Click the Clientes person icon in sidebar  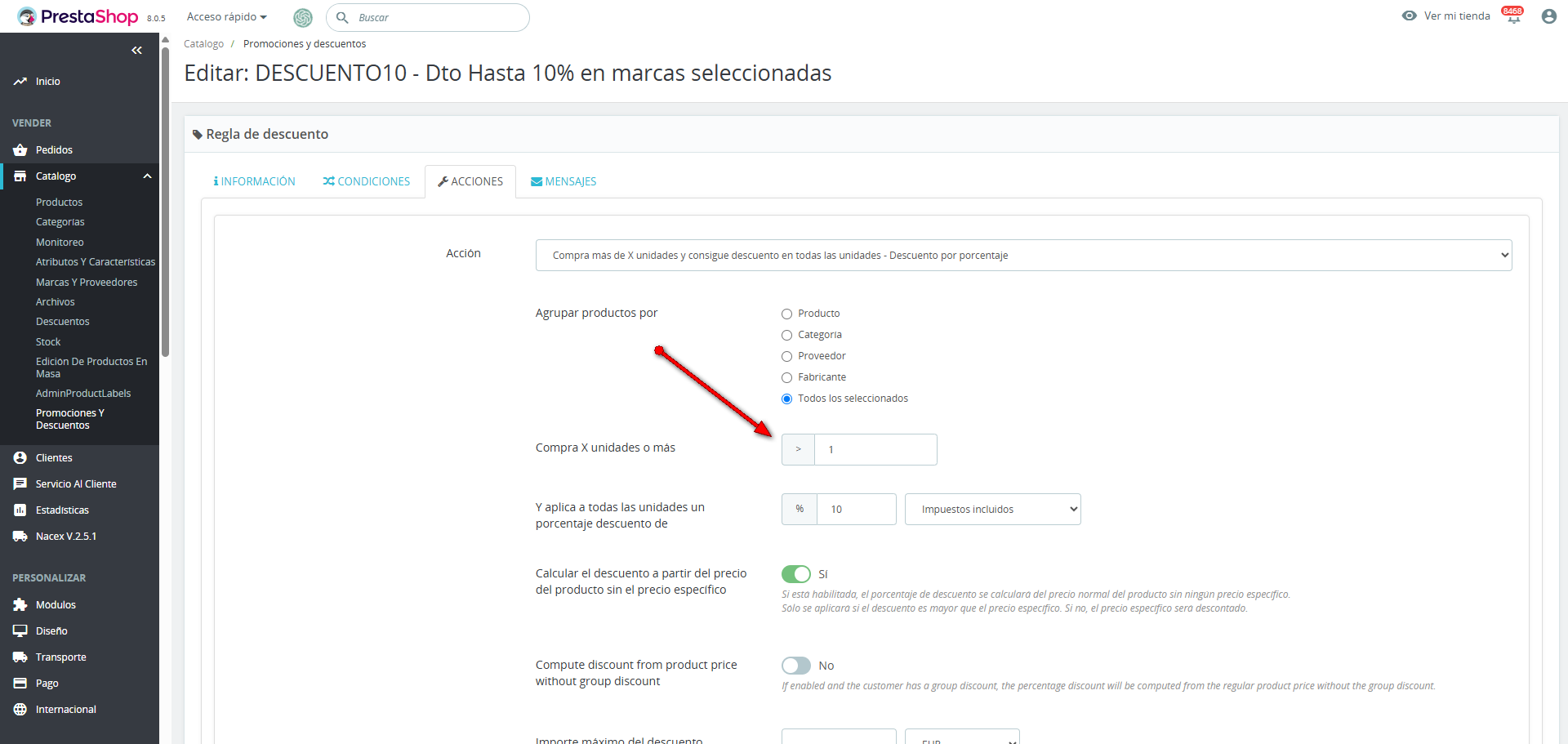point(20,458)
